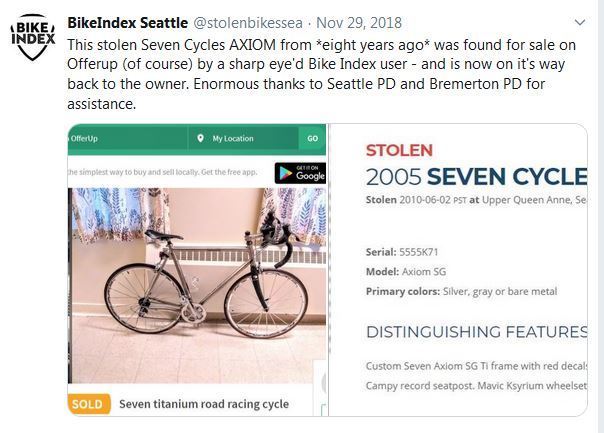Open the 2005 SEVEN CYCLE heading
The width and height of the screenshot is (604, 433).
click(476, 177)
